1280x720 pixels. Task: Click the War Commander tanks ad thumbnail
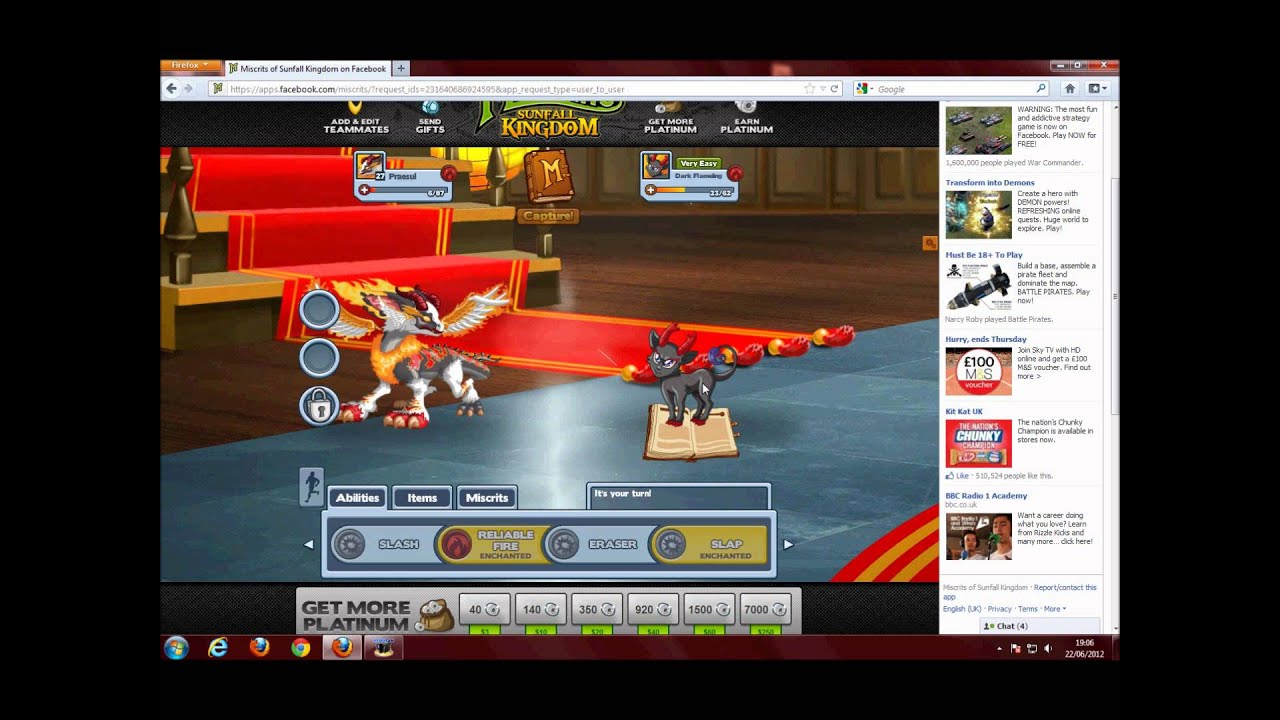point(978,130)
